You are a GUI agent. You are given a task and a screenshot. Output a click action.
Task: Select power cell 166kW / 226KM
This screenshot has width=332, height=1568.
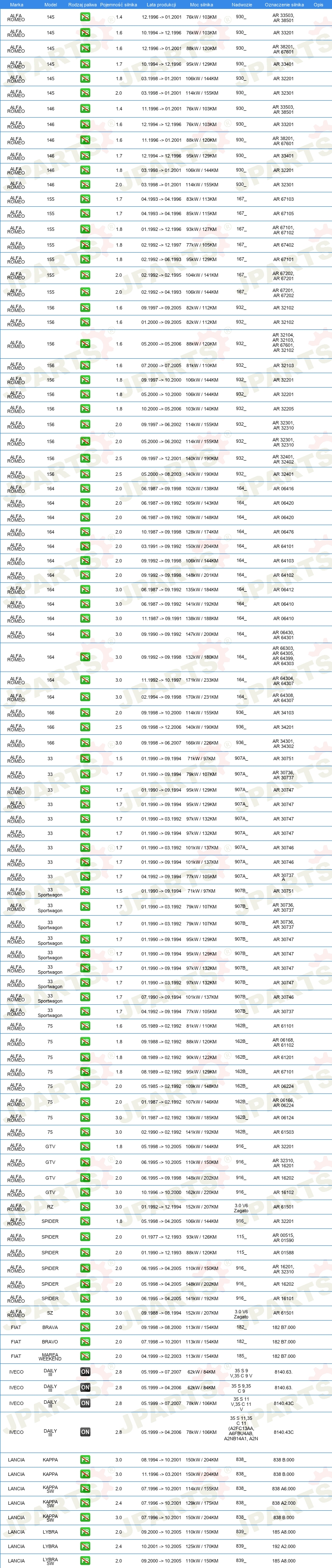(x=202, y=743)
